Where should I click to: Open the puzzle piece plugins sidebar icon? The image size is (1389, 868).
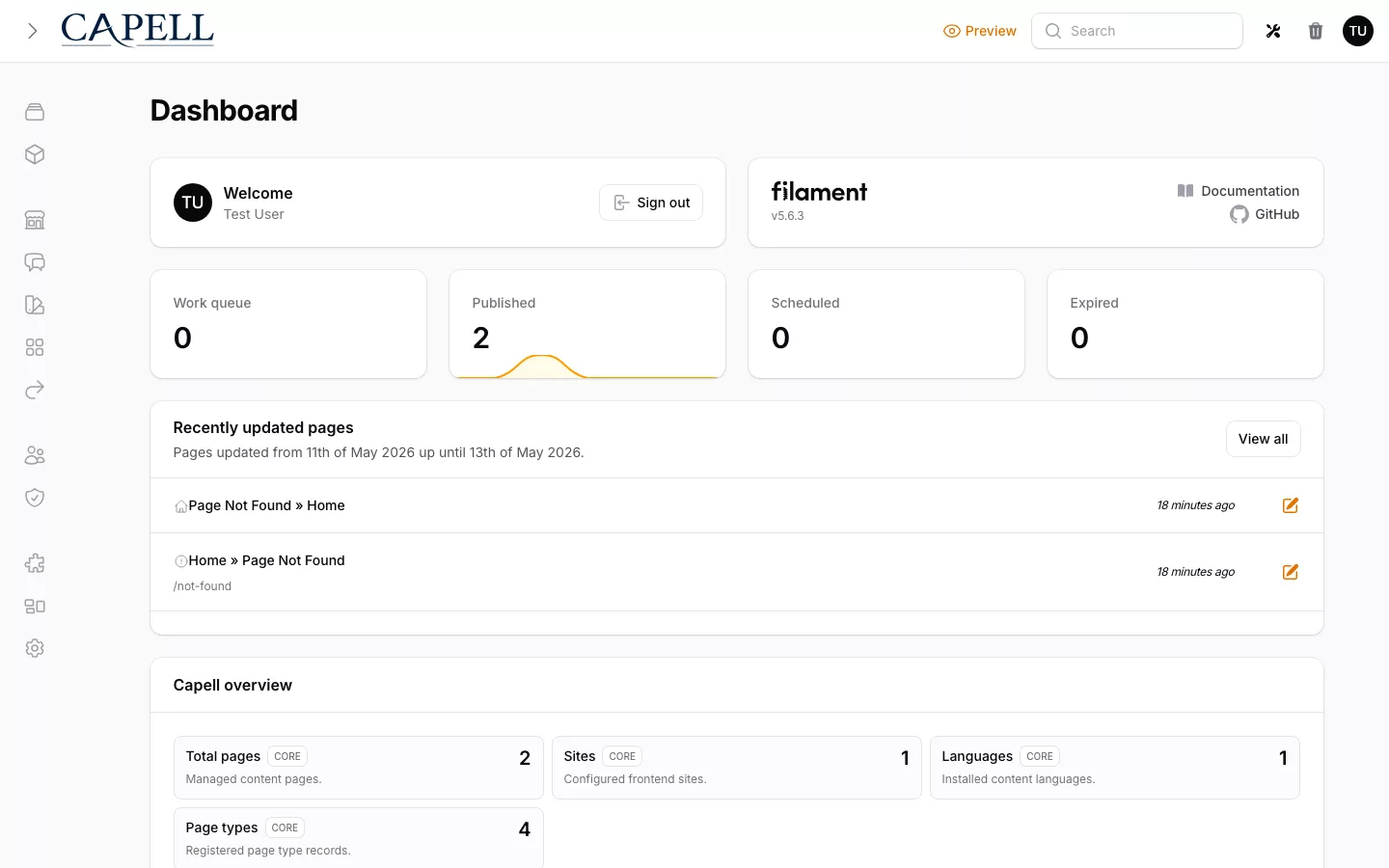pyautogui.click(x=35, y=563)
